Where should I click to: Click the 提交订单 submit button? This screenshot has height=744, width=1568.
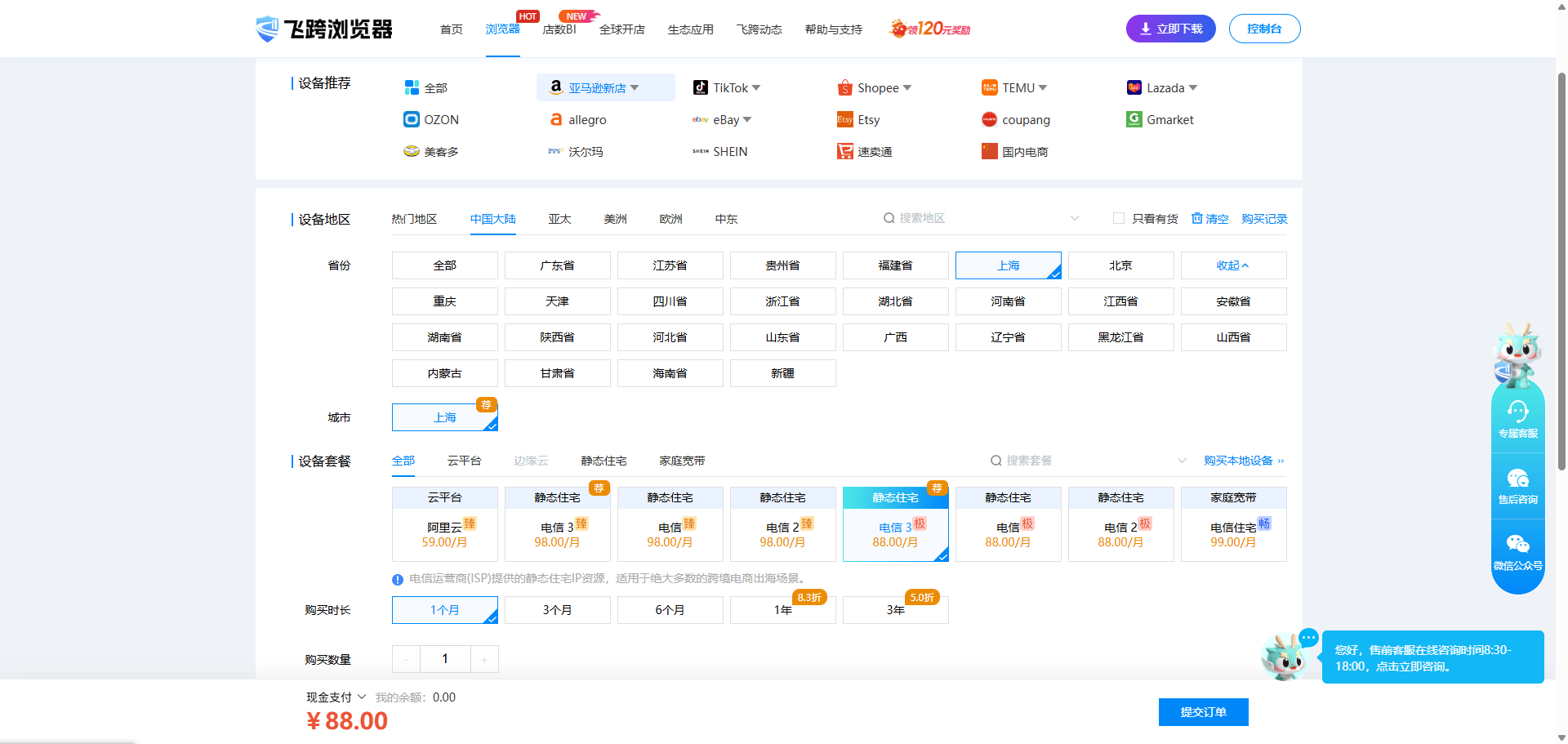1203,712
